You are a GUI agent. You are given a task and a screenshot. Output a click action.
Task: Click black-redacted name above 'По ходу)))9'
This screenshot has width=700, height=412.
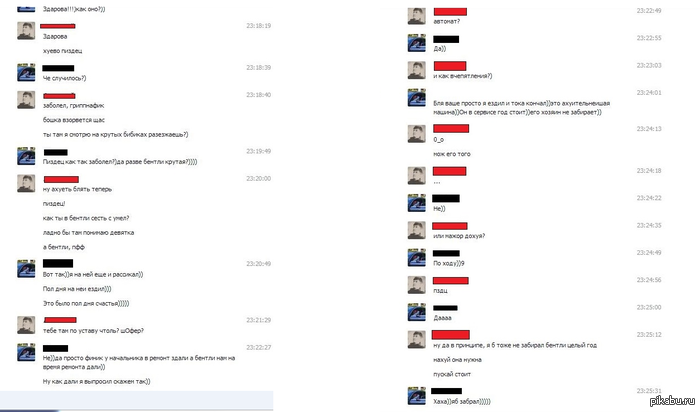446,253
